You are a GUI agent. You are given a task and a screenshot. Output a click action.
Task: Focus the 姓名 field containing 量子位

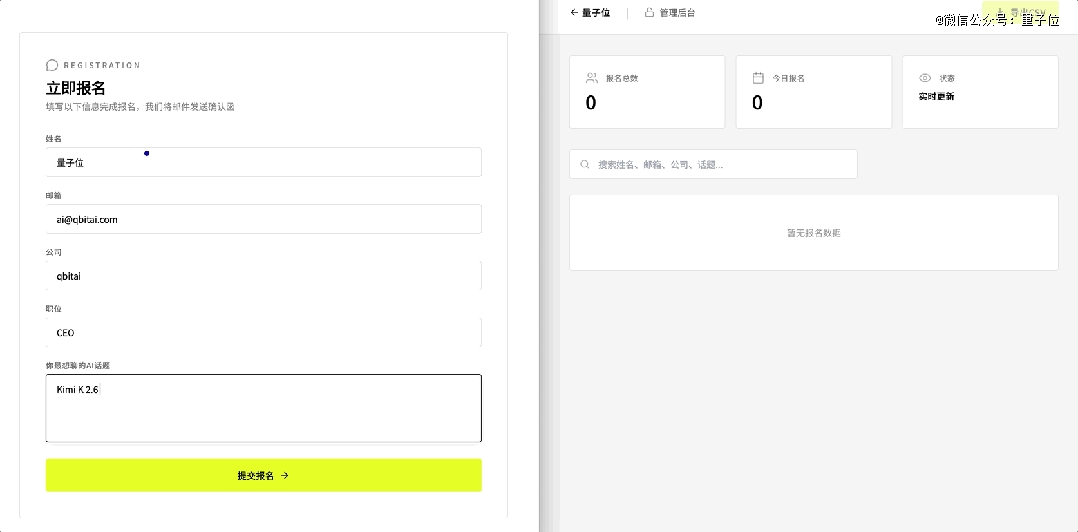click(263, 162)
